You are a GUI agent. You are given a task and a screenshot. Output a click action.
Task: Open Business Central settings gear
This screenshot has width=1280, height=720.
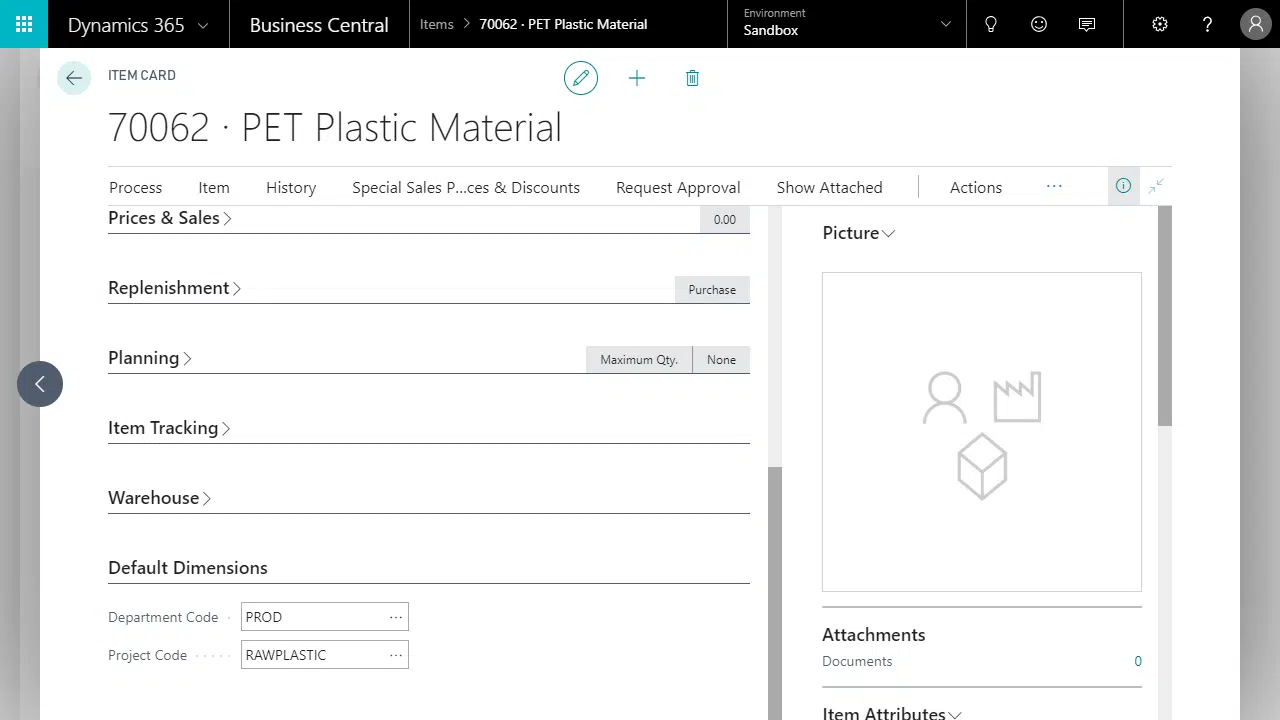(x=1159, y=24)
